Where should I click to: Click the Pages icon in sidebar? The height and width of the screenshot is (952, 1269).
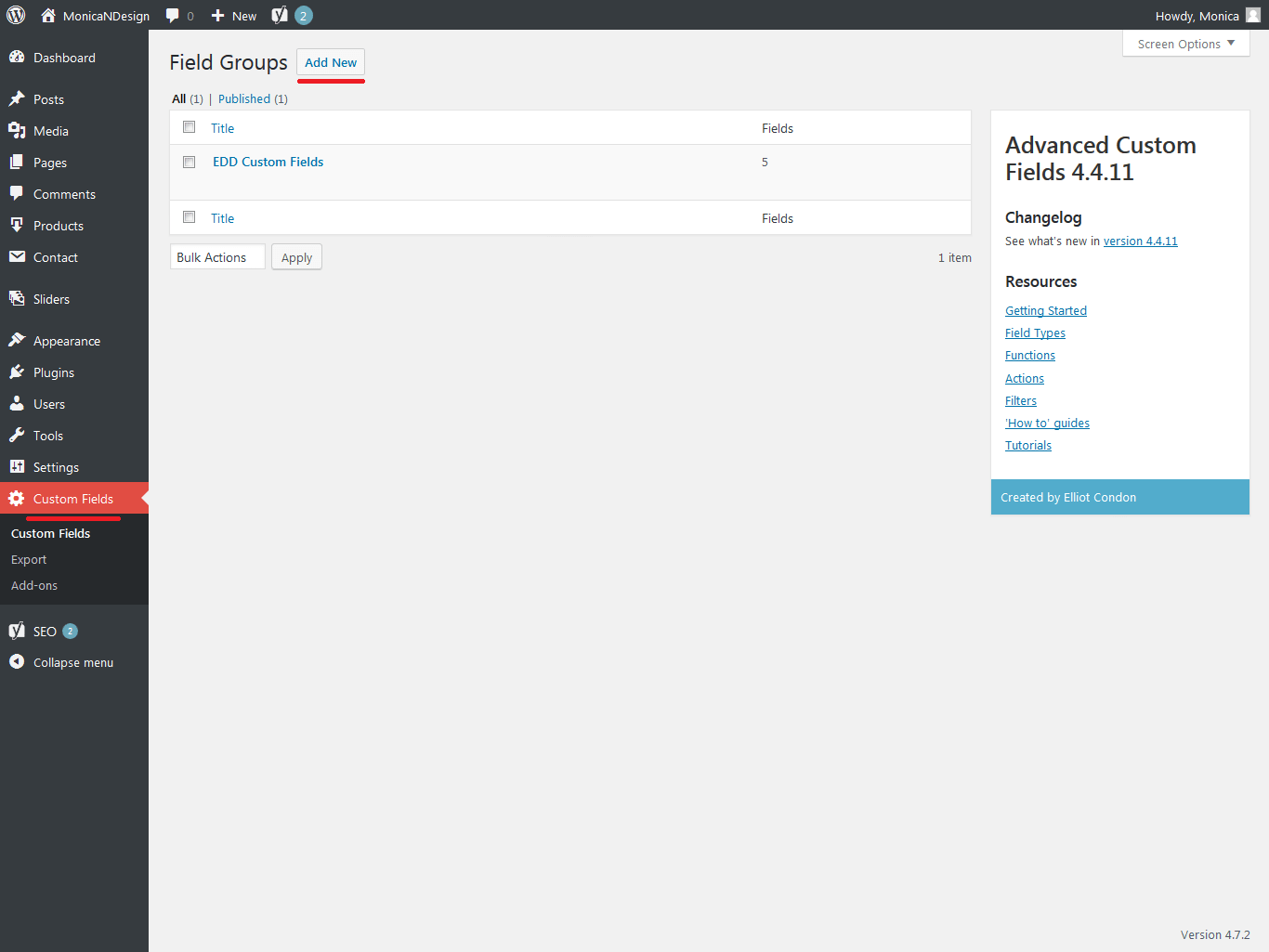(x=17, y=162)
